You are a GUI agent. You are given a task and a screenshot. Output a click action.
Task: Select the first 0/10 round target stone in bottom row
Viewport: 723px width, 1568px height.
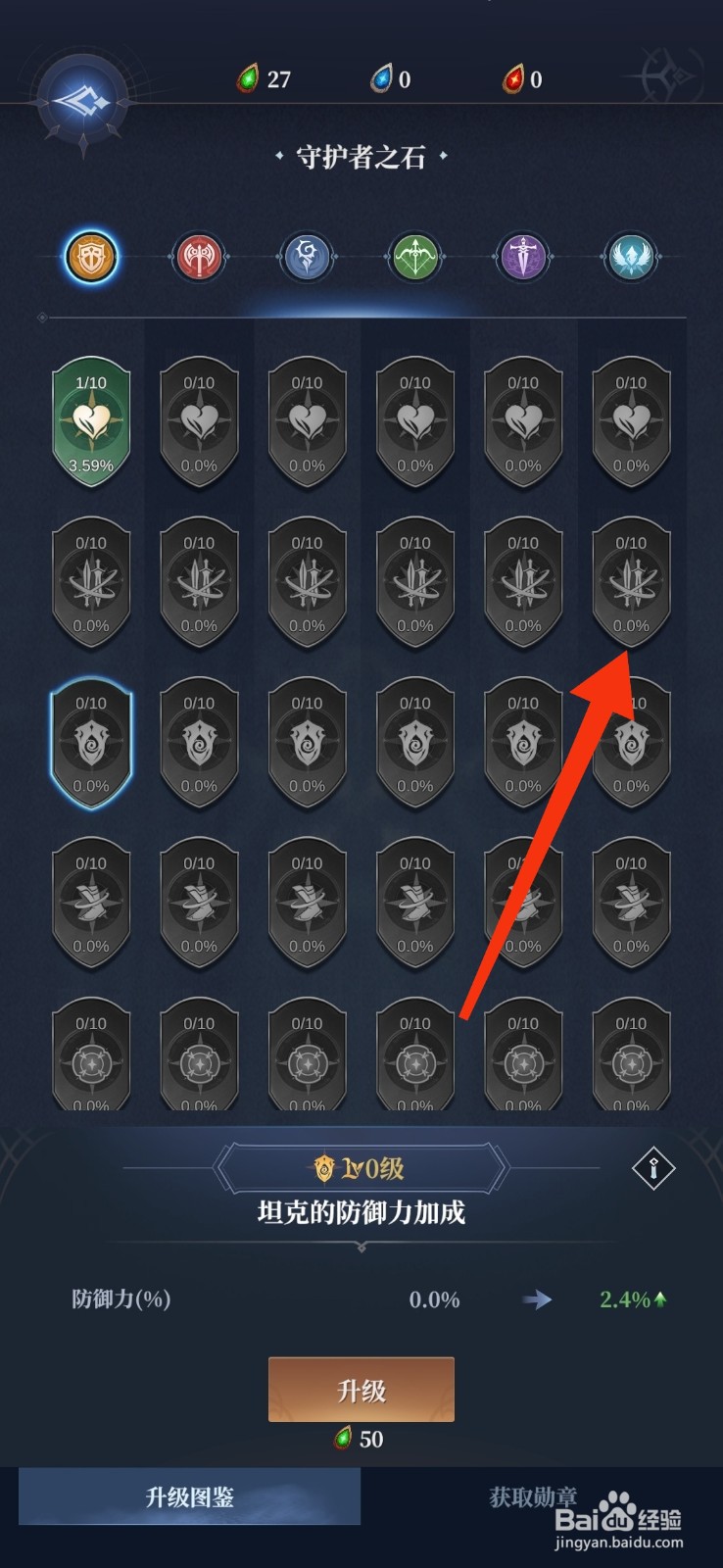pos(91,1054)
